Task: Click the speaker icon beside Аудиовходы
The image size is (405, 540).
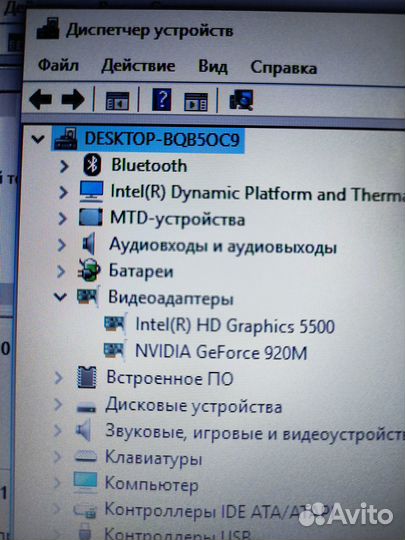Action: tap(89, 244)
